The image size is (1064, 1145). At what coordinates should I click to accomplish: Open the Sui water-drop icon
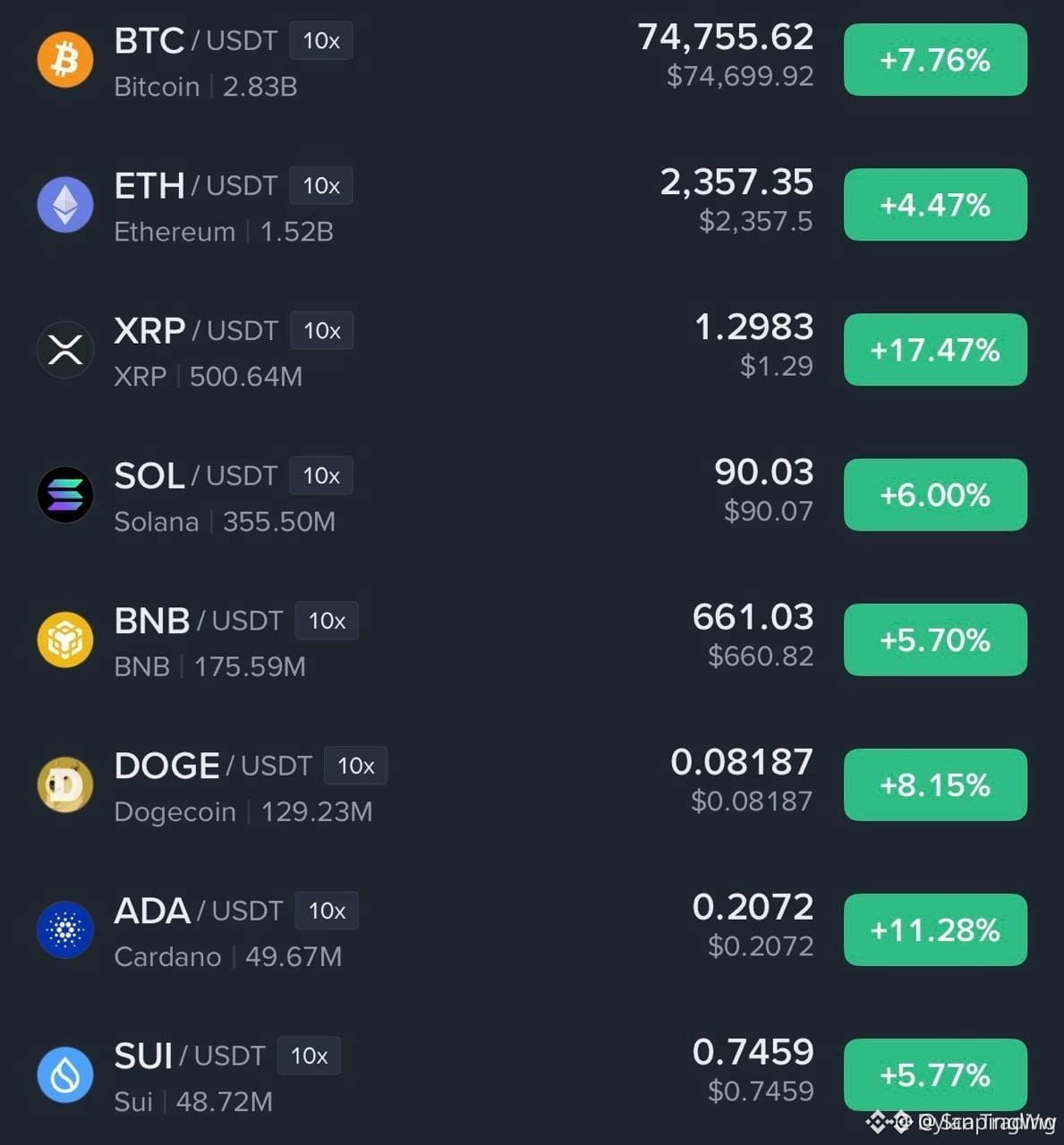[65, 1074]
